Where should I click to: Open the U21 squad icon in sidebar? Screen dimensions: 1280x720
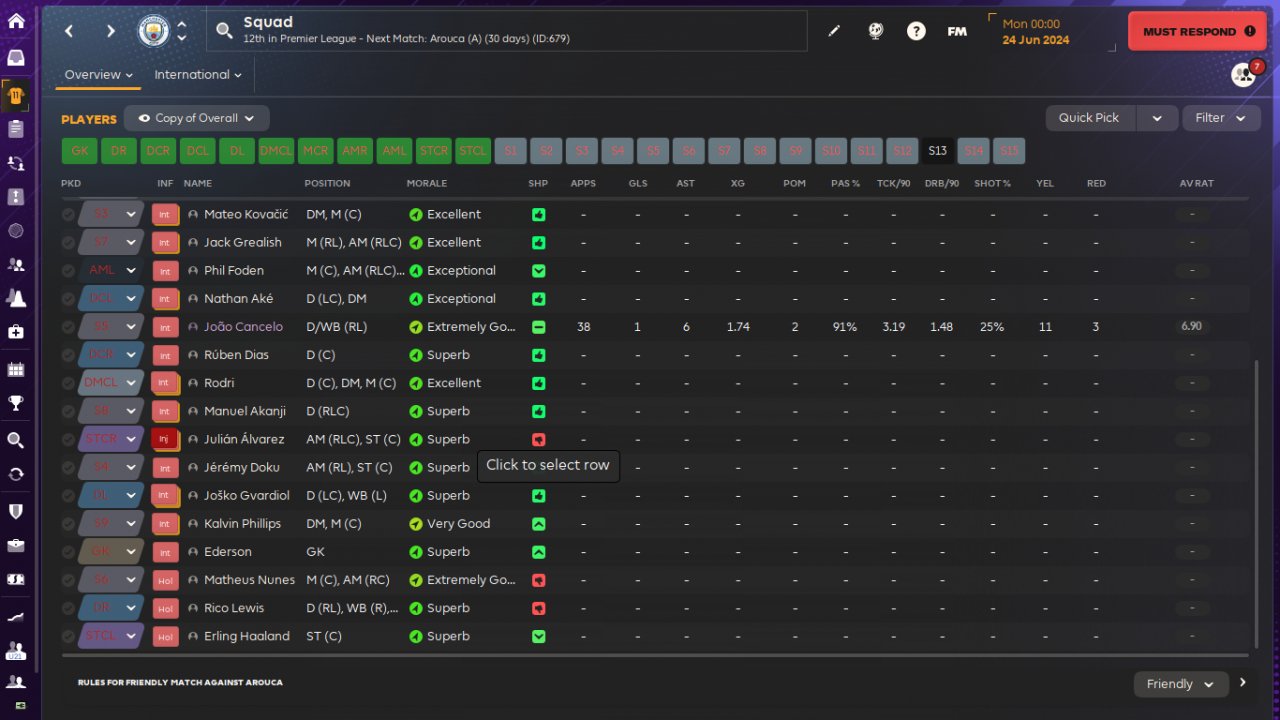point(16,651)
